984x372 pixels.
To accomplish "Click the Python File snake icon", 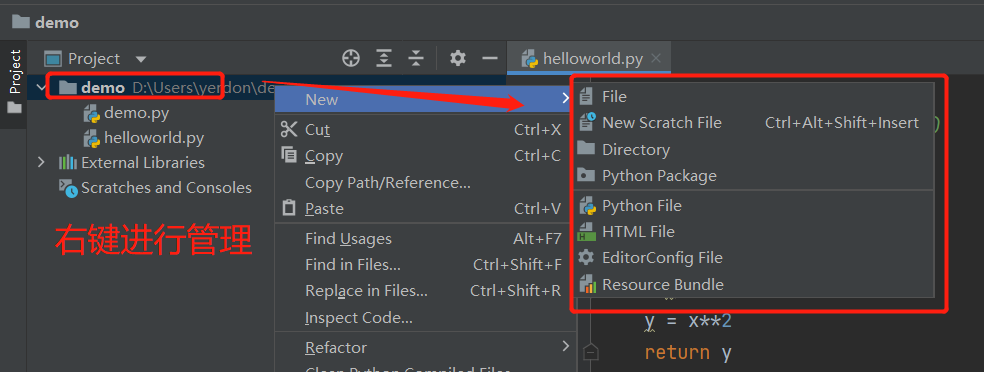I will pyautogui.click(x=587, y=205).
